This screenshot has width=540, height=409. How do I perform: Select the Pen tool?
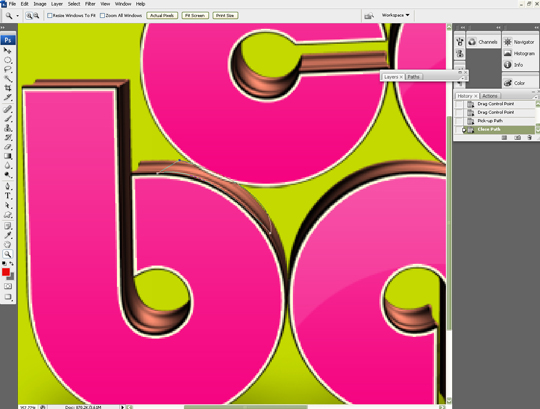click(8, 186)
